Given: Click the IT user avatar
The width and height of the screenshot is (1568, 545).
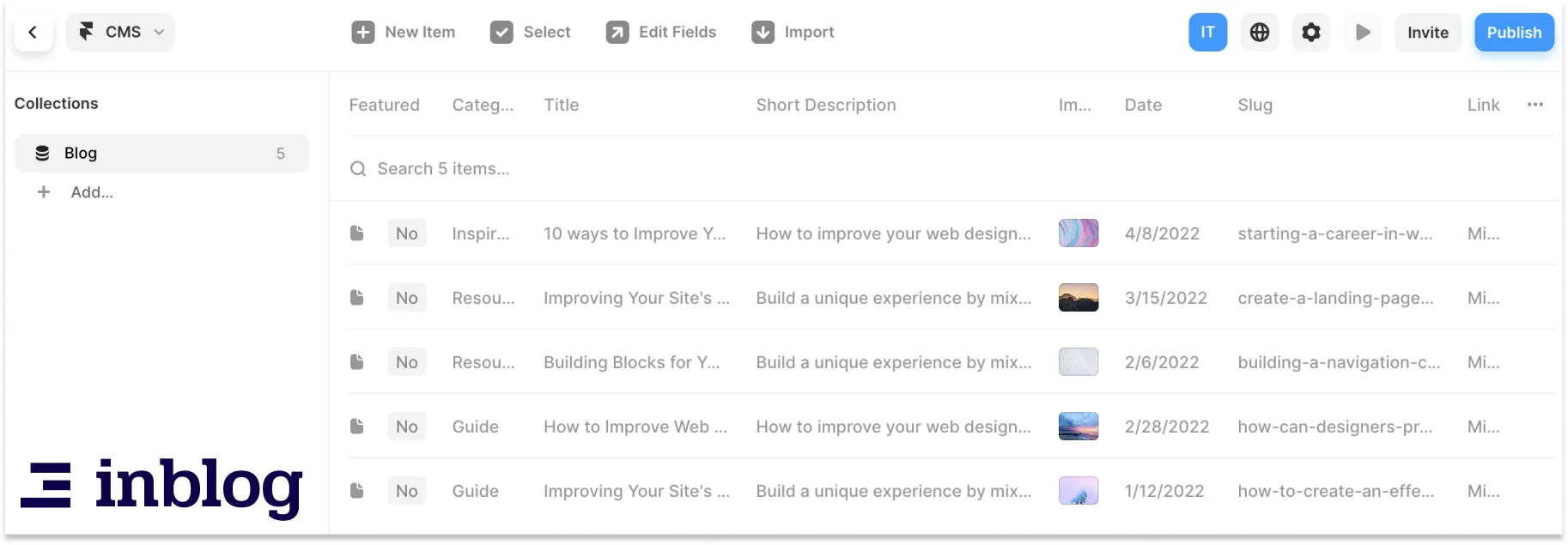Looking at the screenshot, I should (1207, 33).
